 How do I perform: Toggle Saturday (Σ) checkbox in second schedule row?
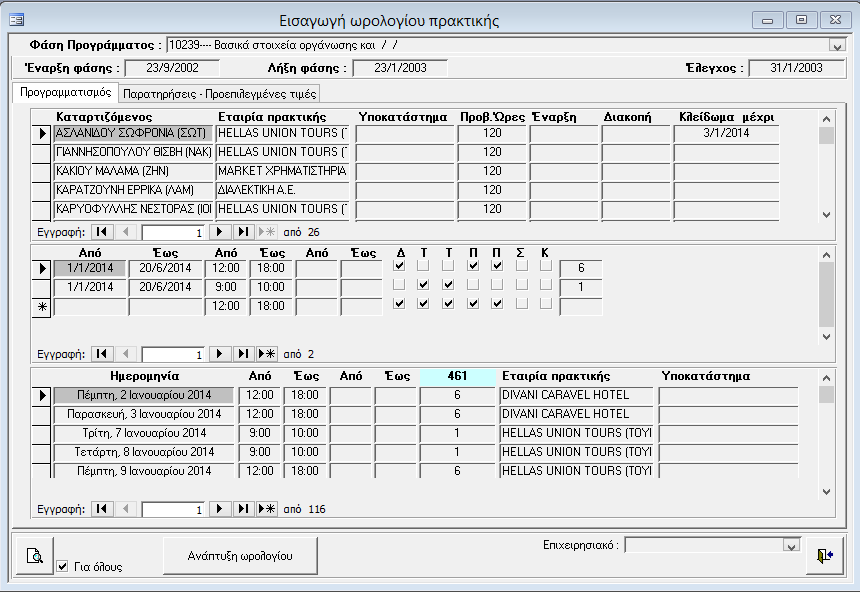click(521, 287)
